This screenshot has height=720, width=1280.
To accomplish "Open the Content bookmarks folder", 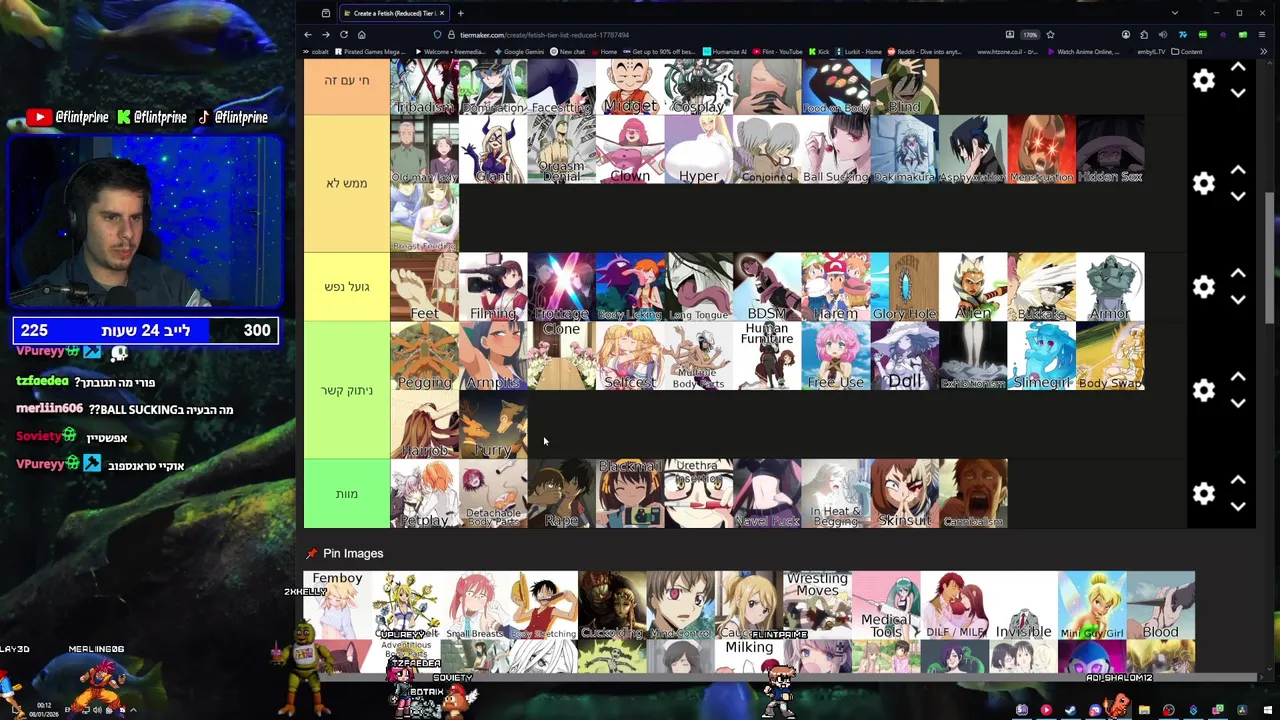I will tap(1187, 52).
